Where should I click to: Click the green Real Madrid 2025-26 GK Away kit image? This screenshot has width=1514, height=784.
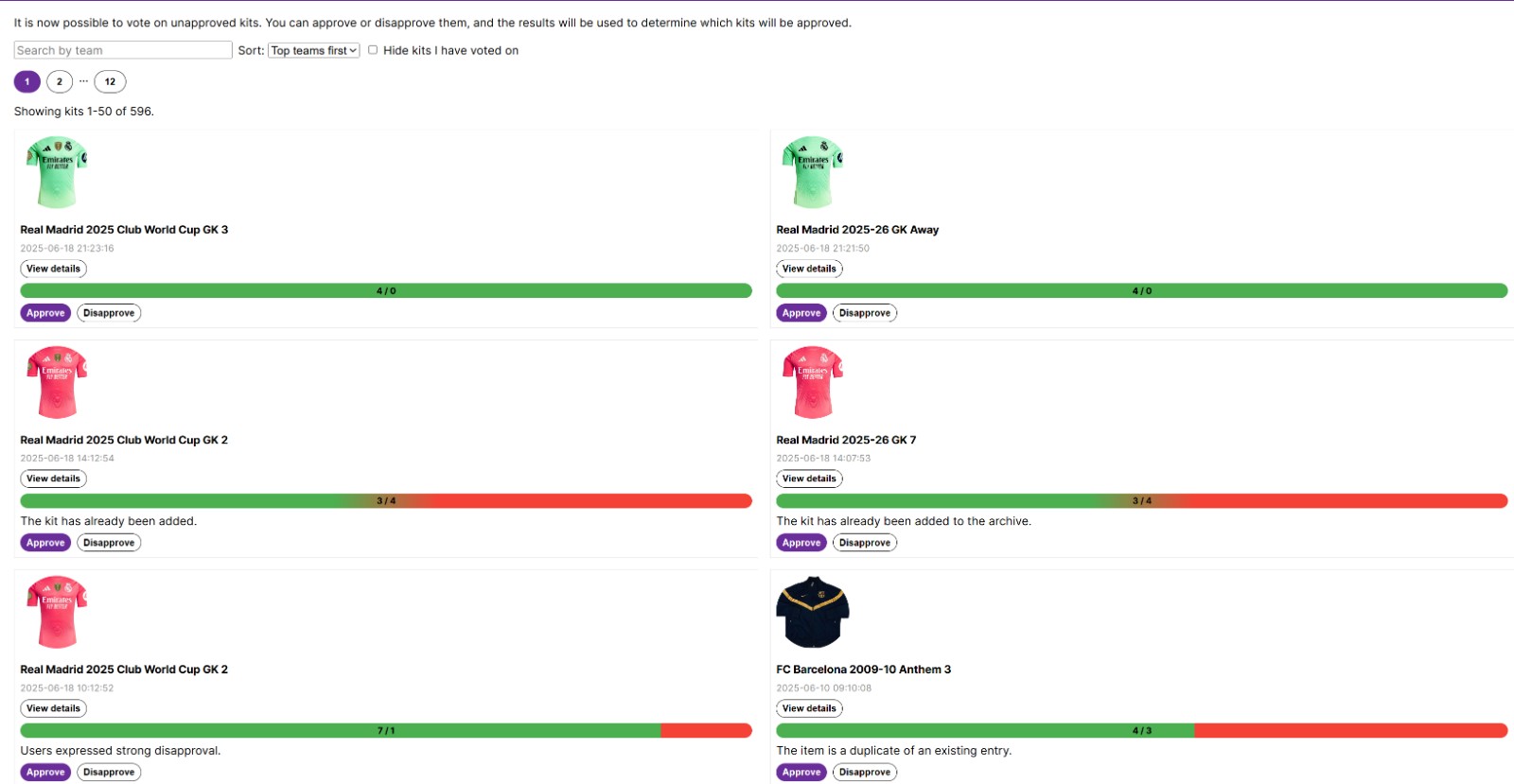[x=813, y=172]
